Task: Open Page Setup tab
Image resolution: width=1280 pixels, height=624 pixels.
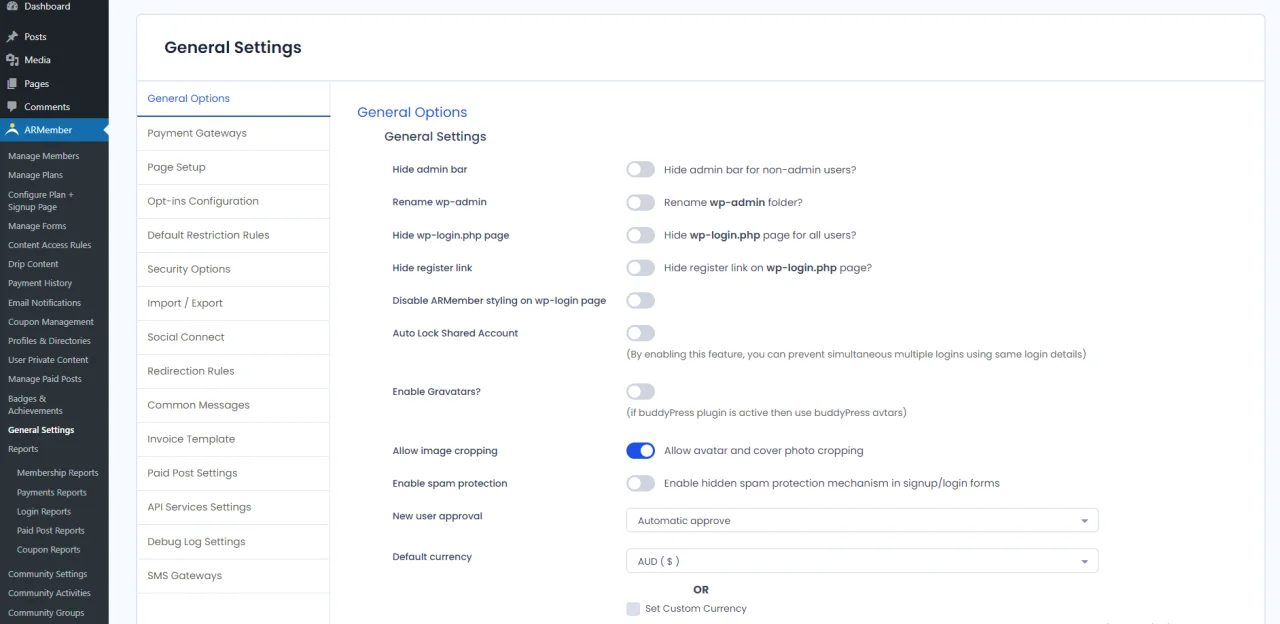Action: [x=233, y=167]
